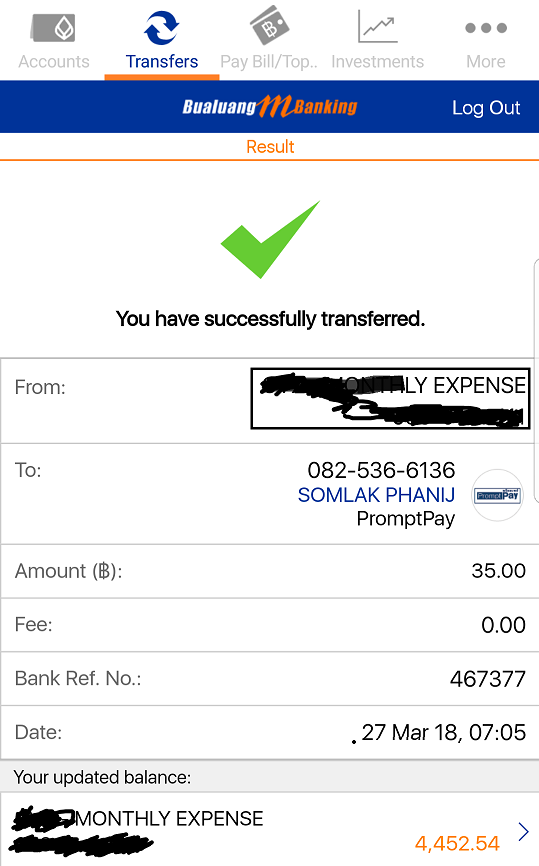This screenshot has height=866, width=539.
Task: Open the Investments chart icon
Action: pyautogui.click(x=377, y=26)
